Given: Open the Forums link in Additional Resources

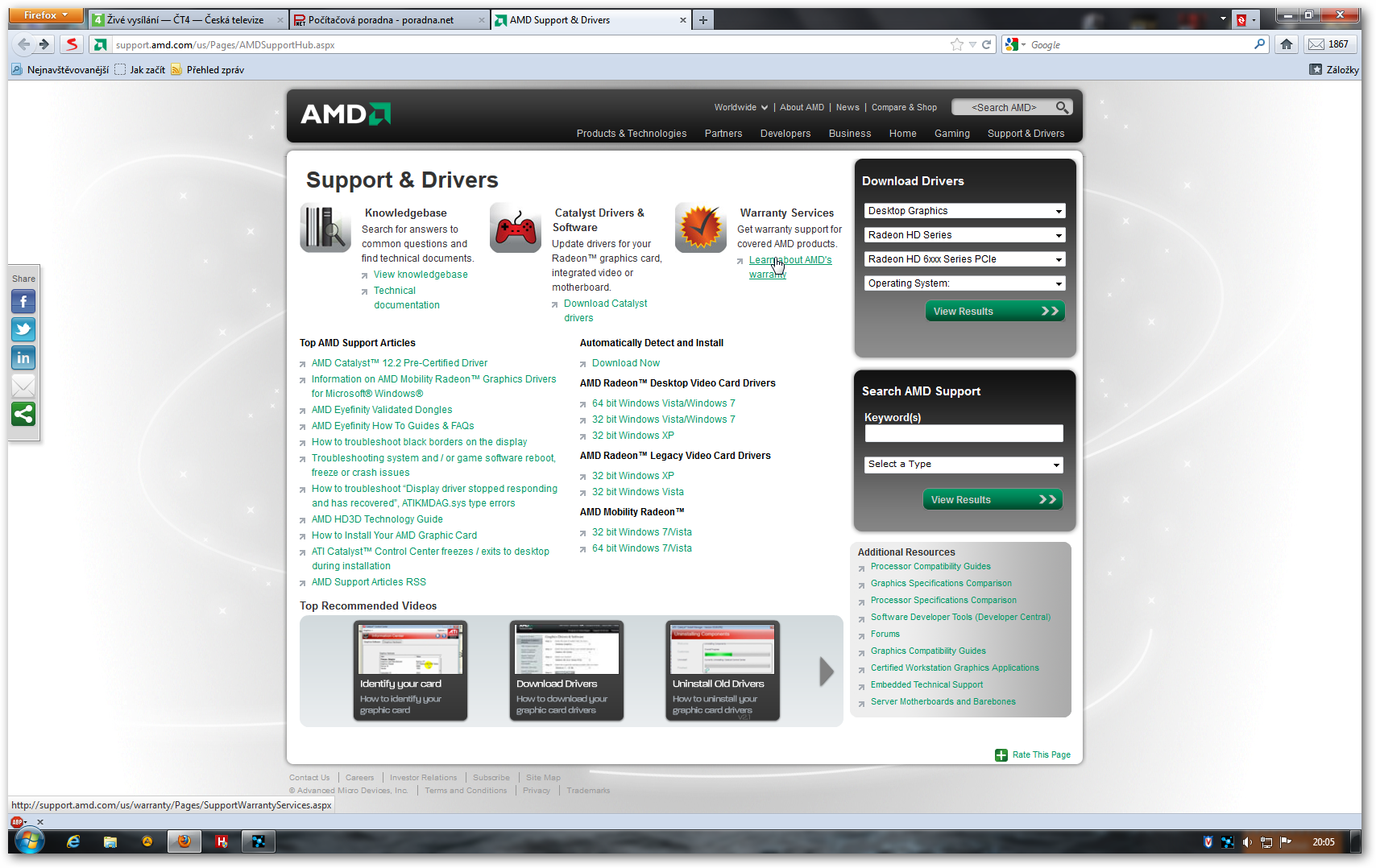Looking at the screenshot, I should click(x=885, y=634).
